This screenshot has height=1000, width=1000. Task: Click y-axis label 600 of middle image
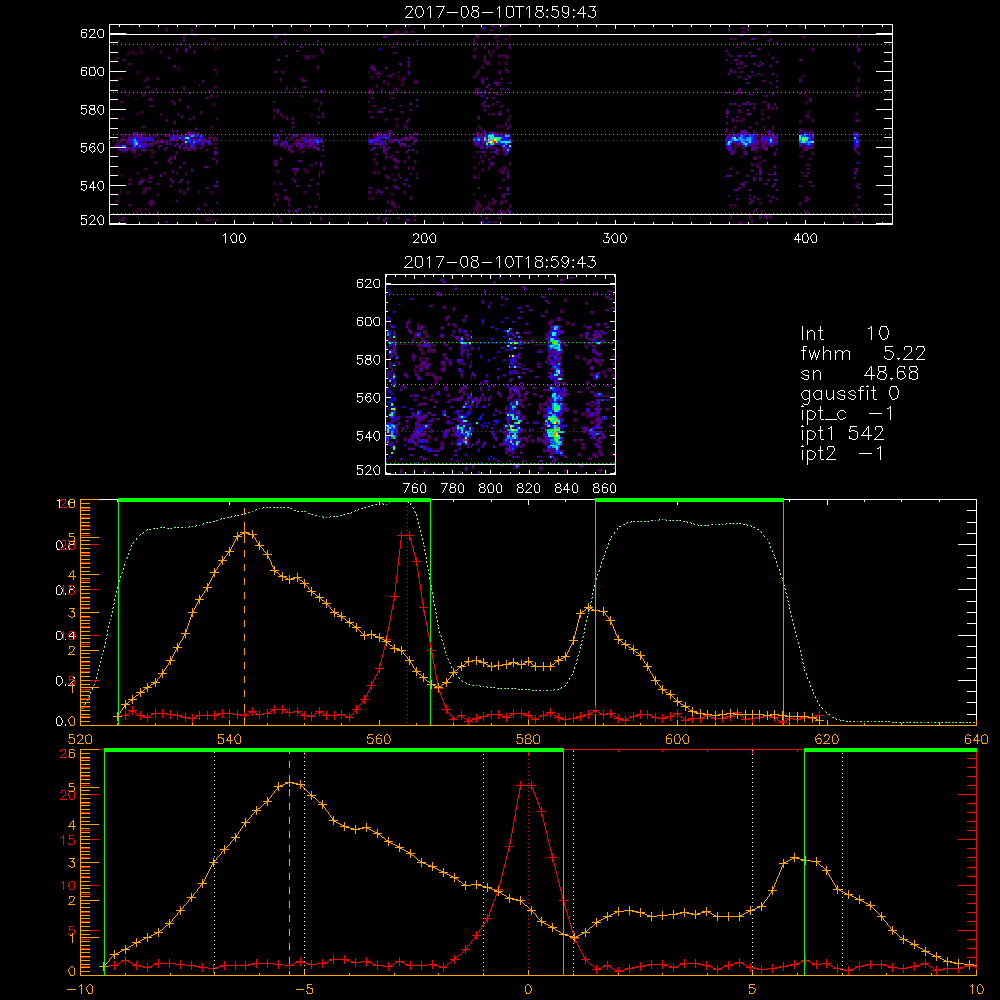click(369, 321)
